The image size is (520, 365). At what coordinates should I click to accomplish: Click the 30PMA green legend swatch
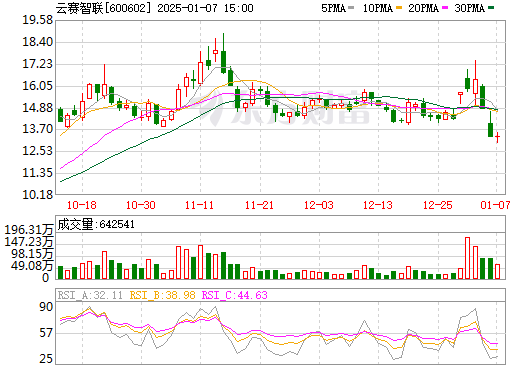coord(491,8)
